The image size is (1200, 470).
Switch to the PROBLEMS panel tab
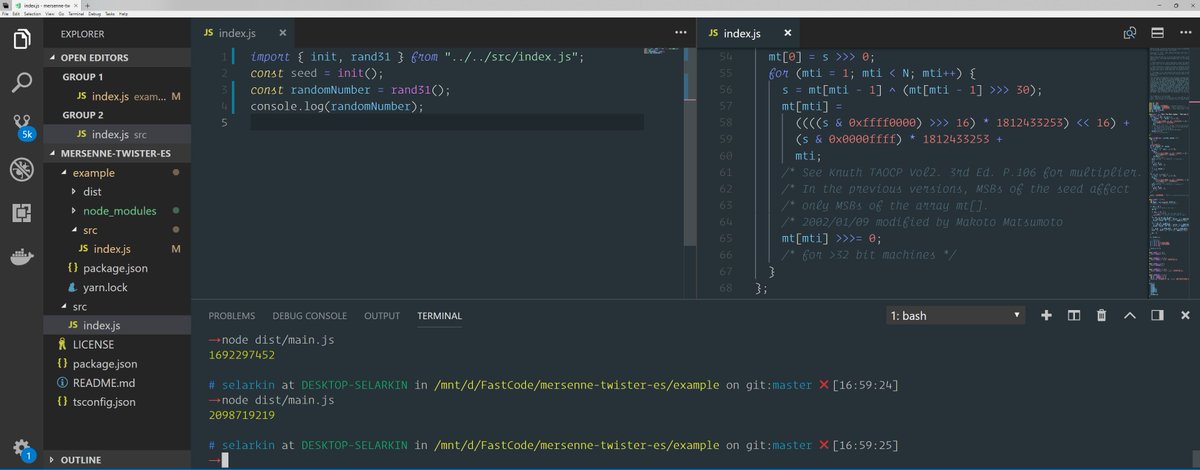coord(231,316)
